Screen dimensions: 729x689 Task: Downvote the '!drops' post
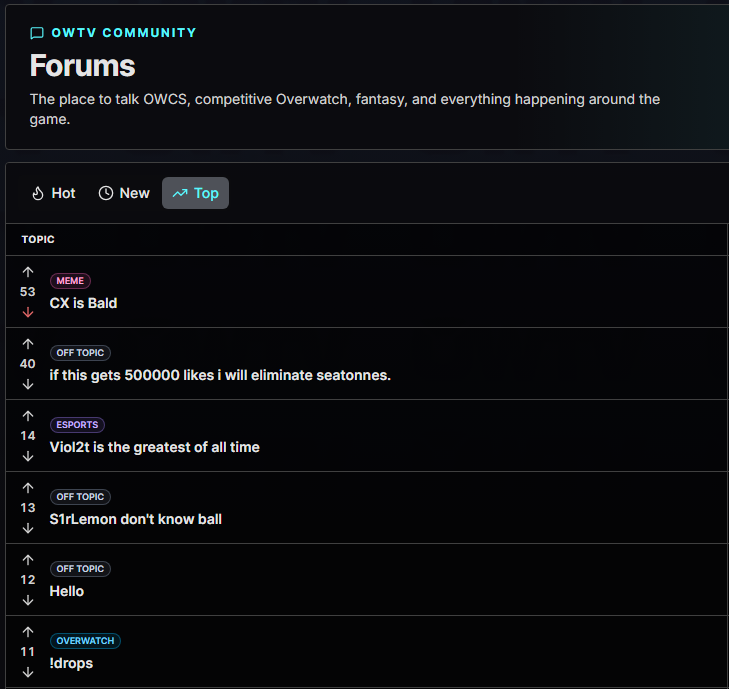[28, 672]
